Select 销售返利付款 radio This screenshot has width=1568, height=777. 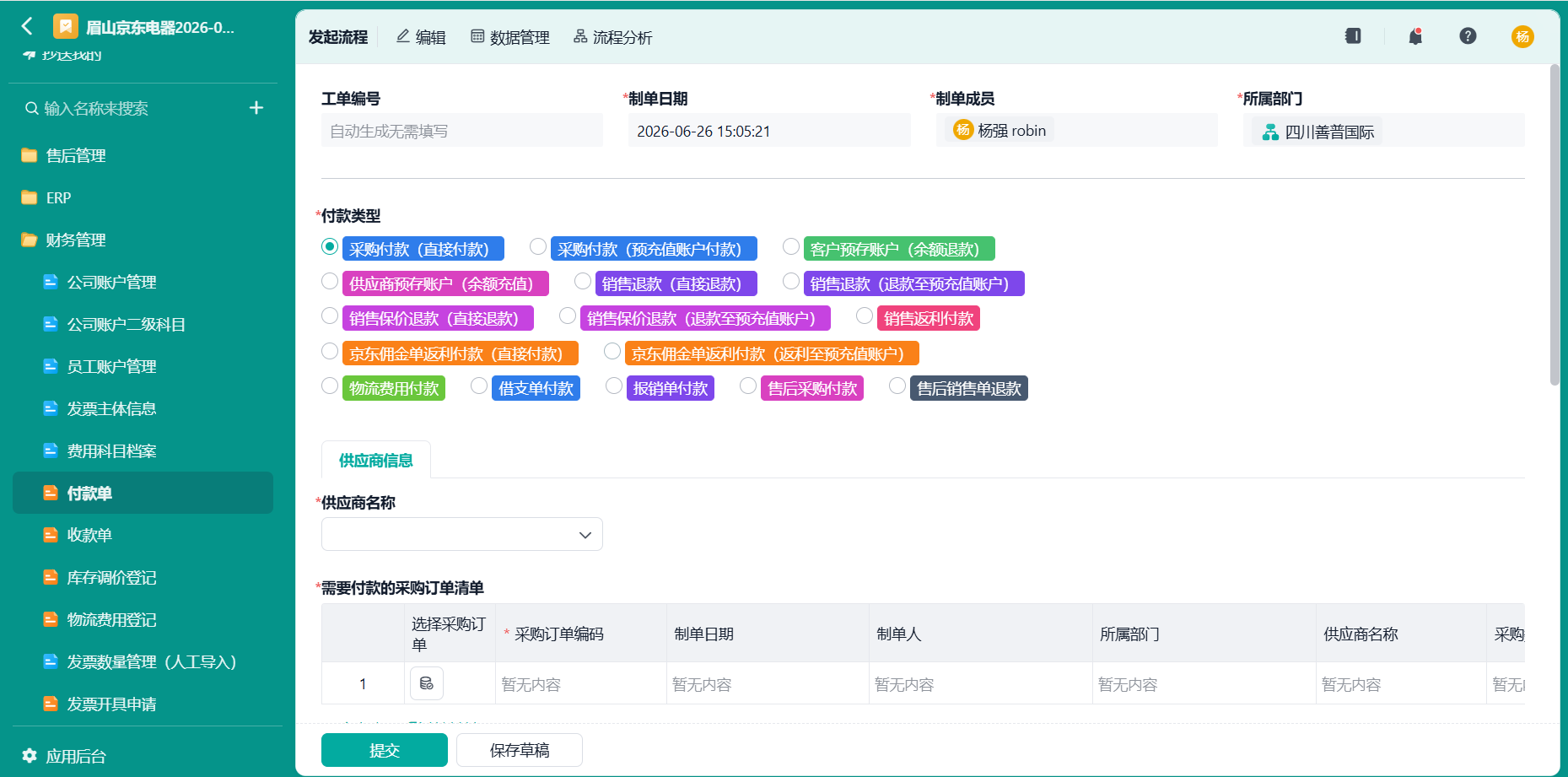pyautogui.click(x=865, y=316)
